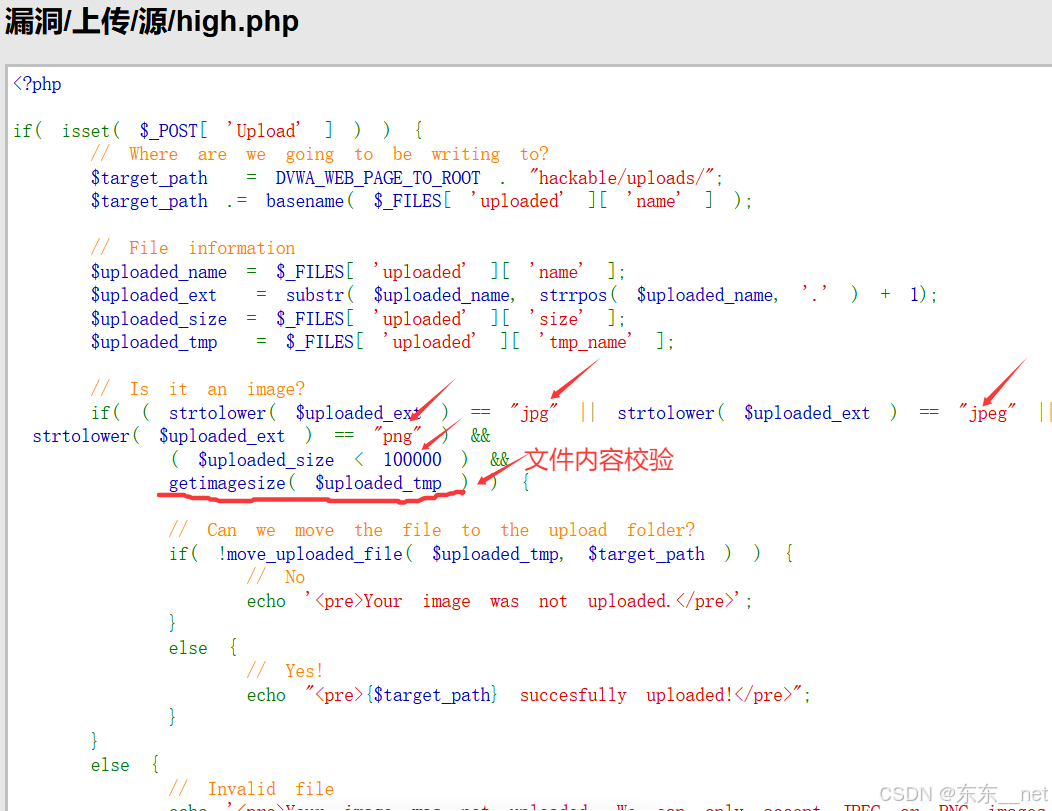Viewport: 1052px width, 811px height.
Task: Select the substr( function name
Action: click(319, 295)
